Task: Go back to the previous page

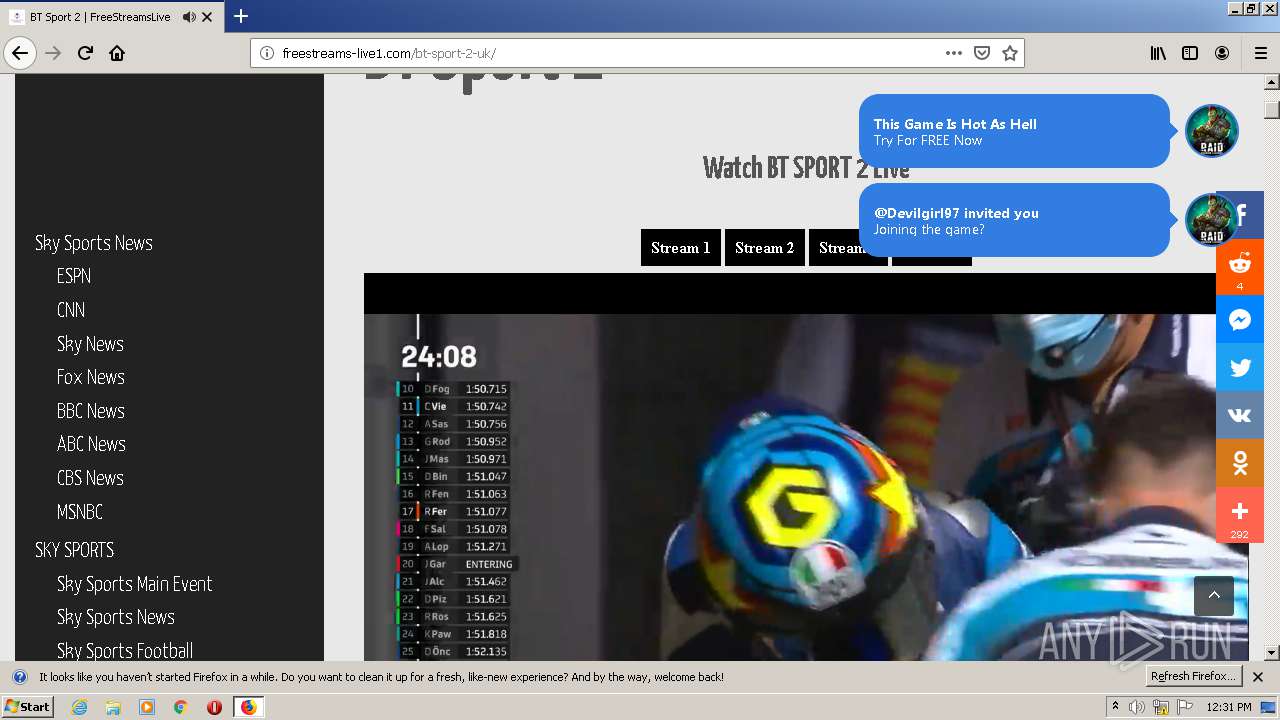Action: 20,53
